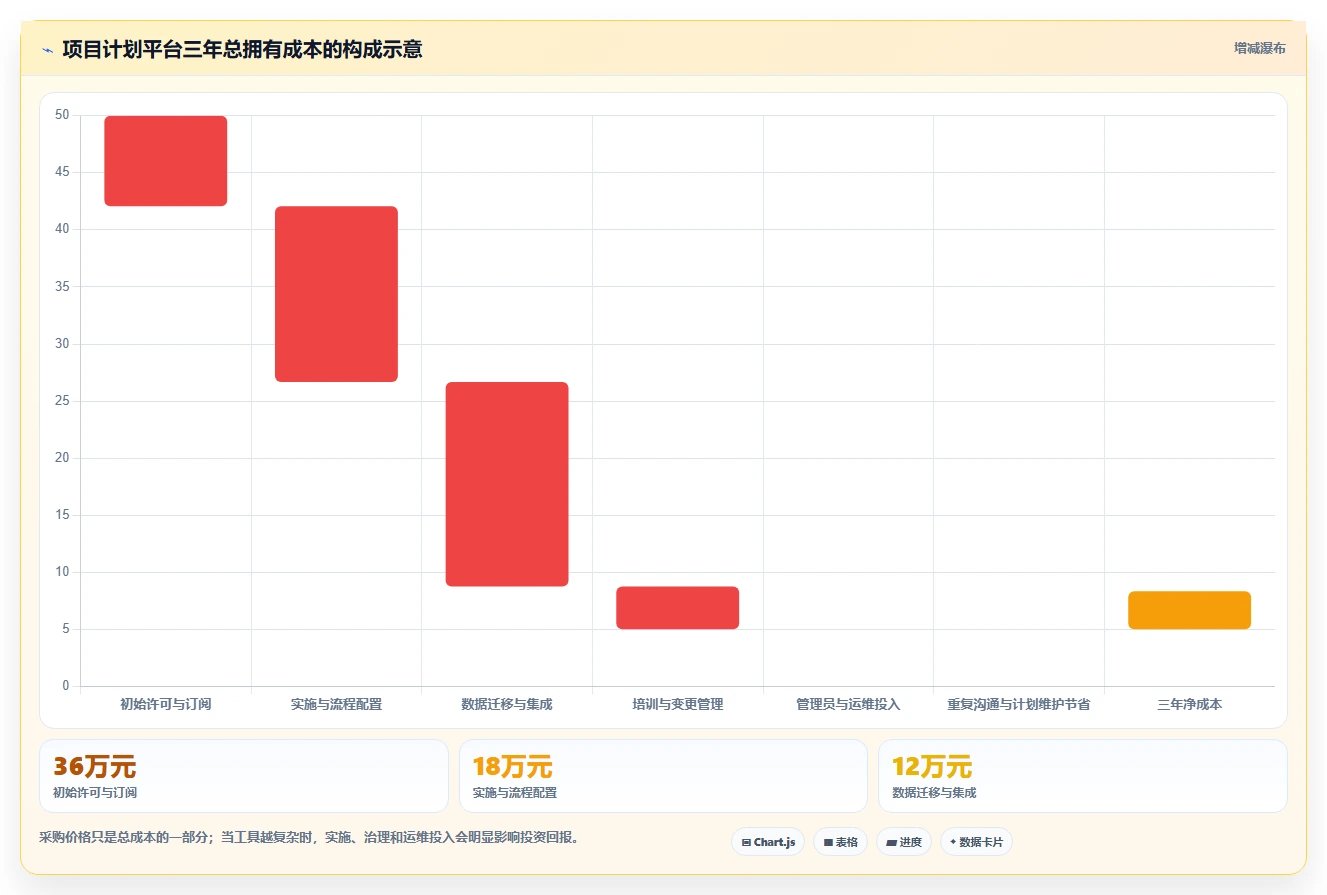
Task: Click the x-axis label 实施与流程配置
Action: coord(336,704)
